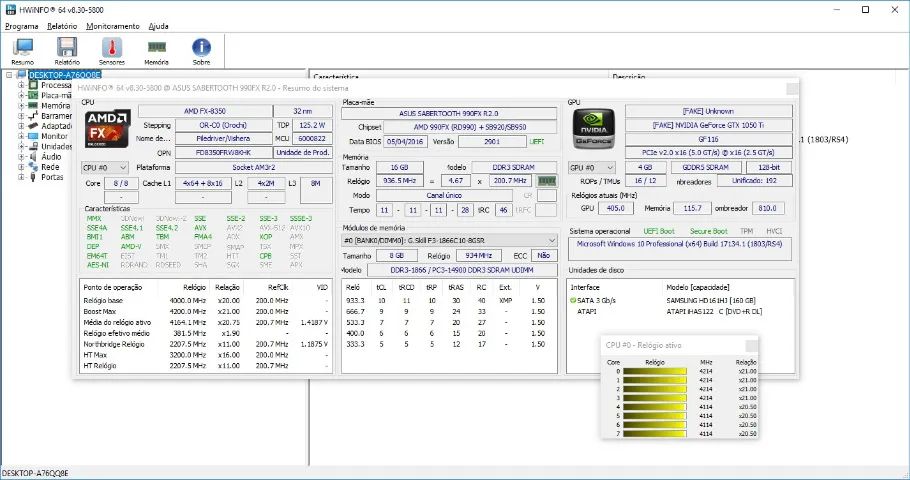Click the GDDR5 SDRAM memory type field
910x480 pixels.
706,168
